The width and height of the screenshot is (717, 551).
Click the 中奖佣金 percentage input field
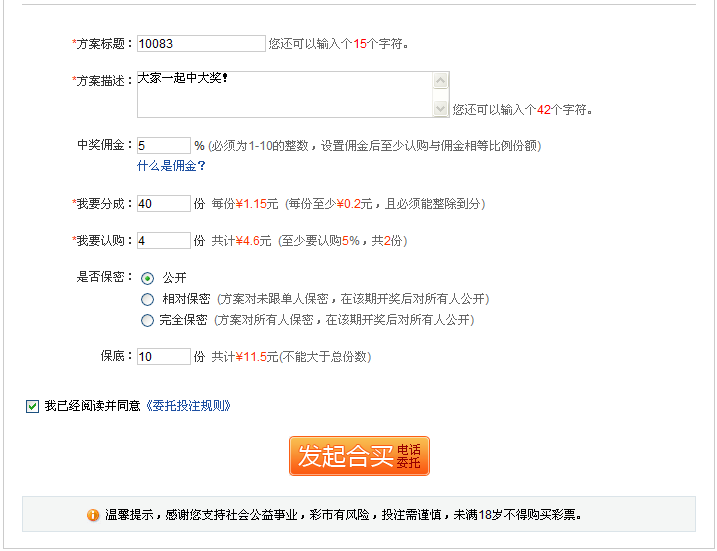(x=163, y=146)
